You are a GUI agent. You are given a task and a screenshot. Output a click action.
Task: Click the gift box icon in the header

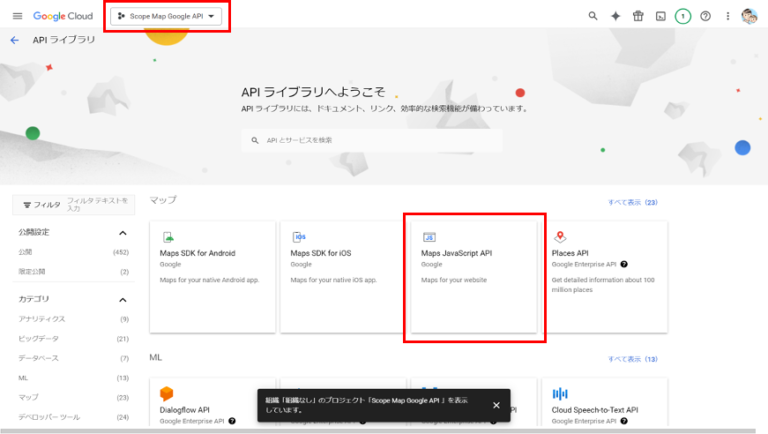pyautogui.click(x=638, y=16)
